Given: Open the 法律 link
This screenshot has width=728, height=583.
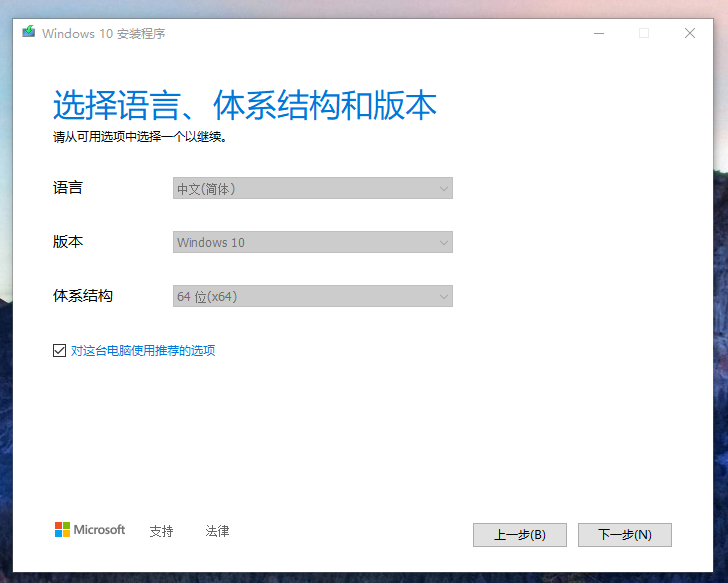Looking at the screenshot, I should 217,531.
